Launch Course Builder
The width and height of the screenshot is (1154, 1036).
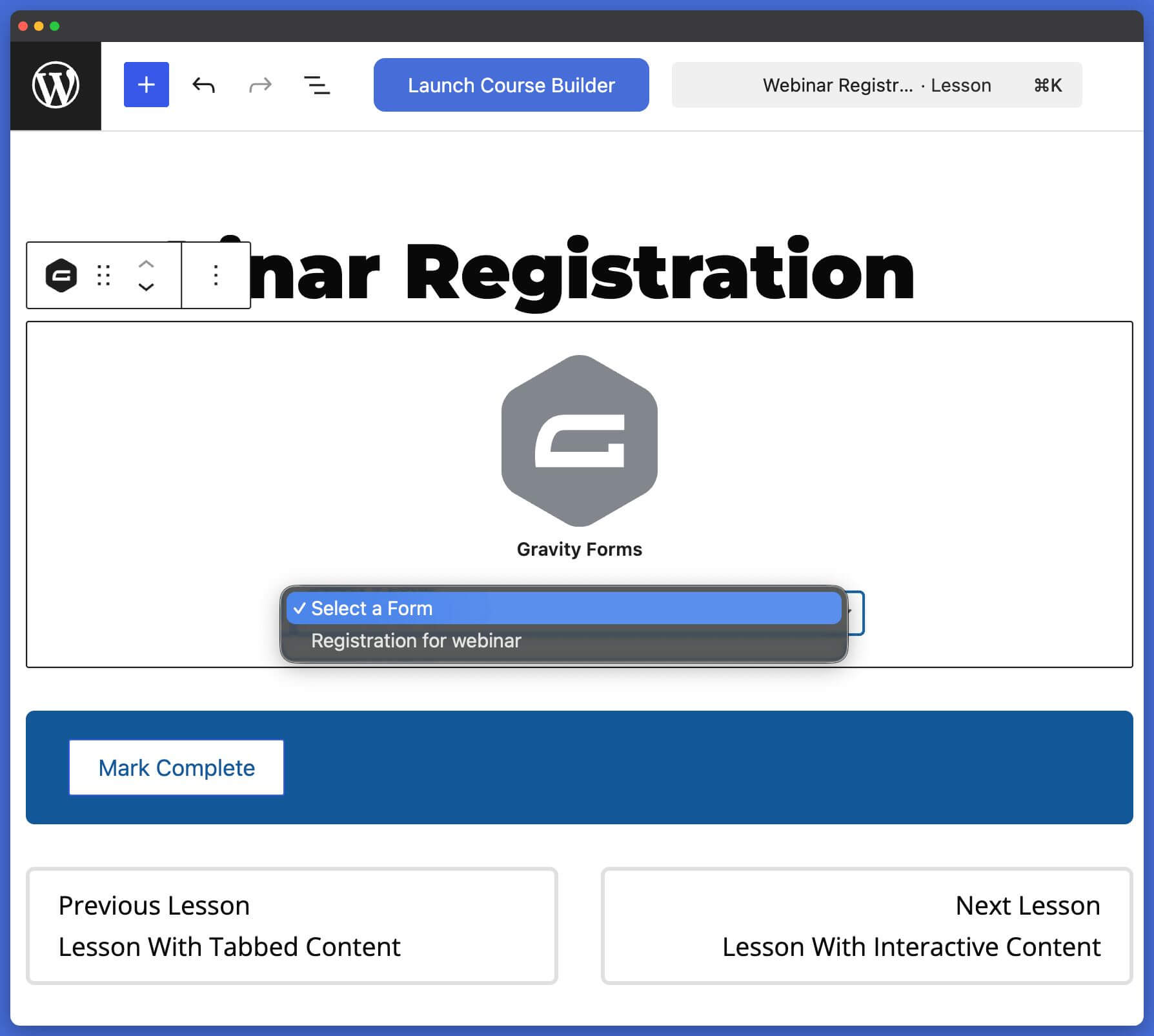[x=511, y=85]
